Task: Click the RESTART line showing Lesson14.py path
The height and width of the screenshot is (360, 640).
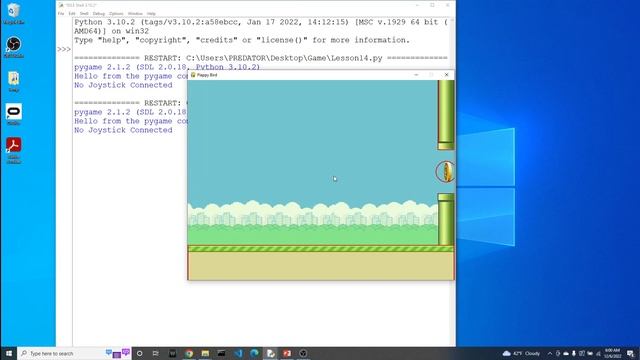Action: tap(261, 58)
